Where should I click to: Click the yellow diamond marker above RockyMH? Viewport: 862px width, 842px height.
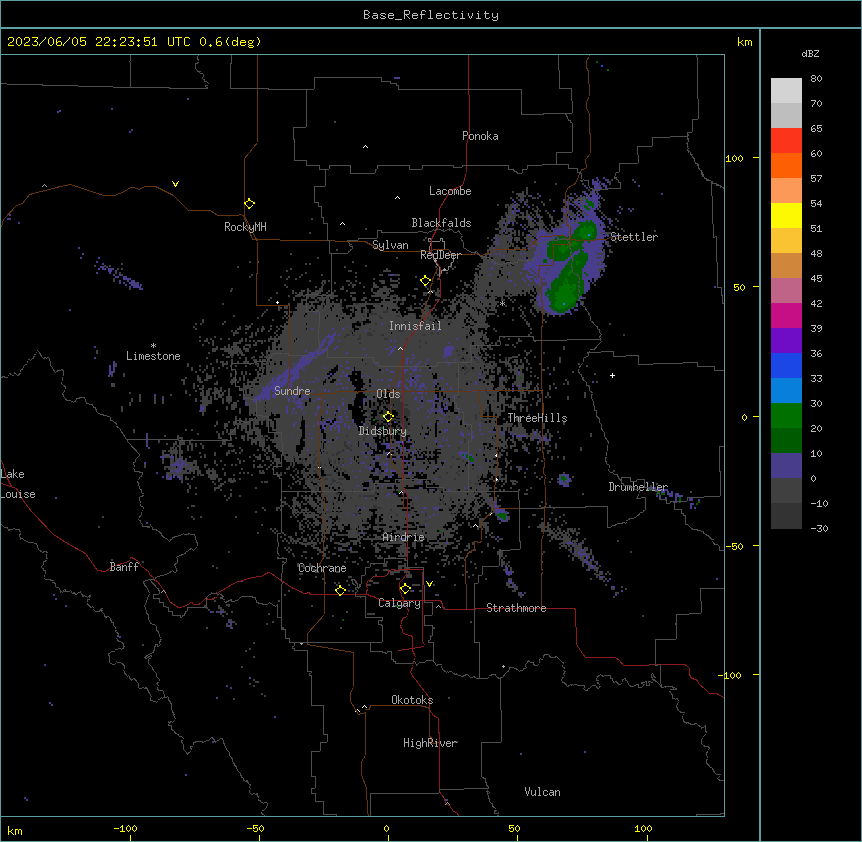(250, 204)
